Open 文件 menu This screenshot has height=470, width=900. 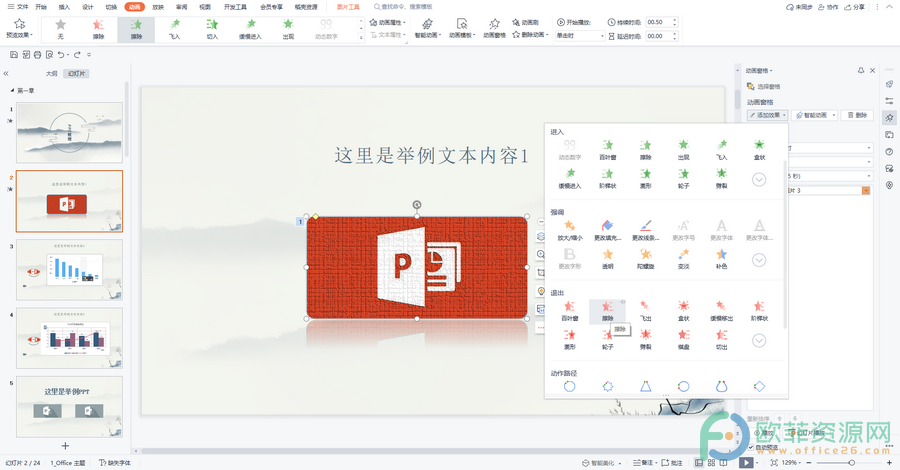[18, 7]
